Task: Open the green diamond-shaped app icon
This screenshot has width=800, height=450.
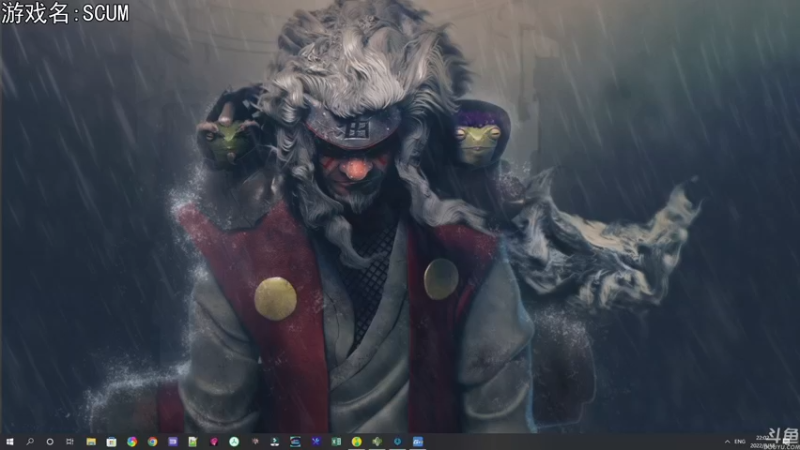Action: click(377, 442)
